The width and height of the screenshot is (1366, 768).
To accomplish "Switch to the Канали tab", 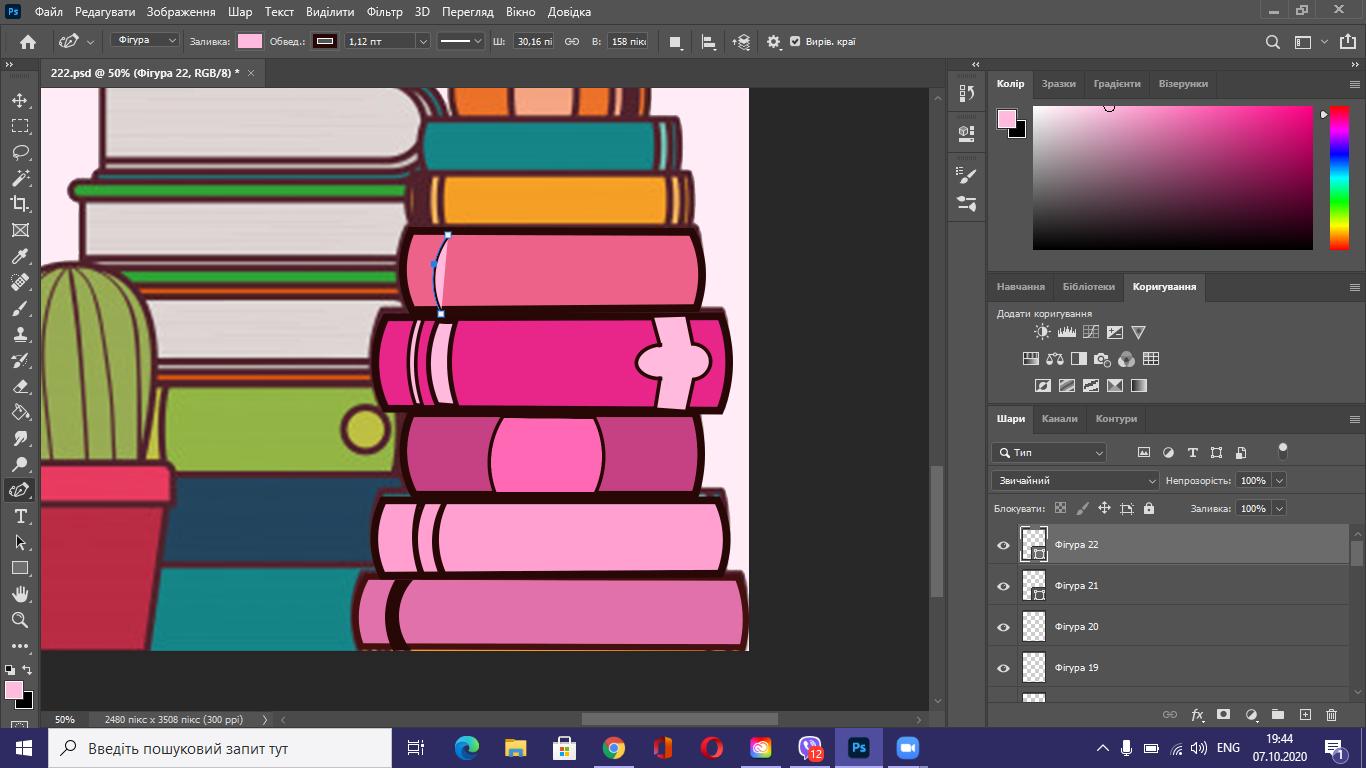I will [x=1059, y=419].
